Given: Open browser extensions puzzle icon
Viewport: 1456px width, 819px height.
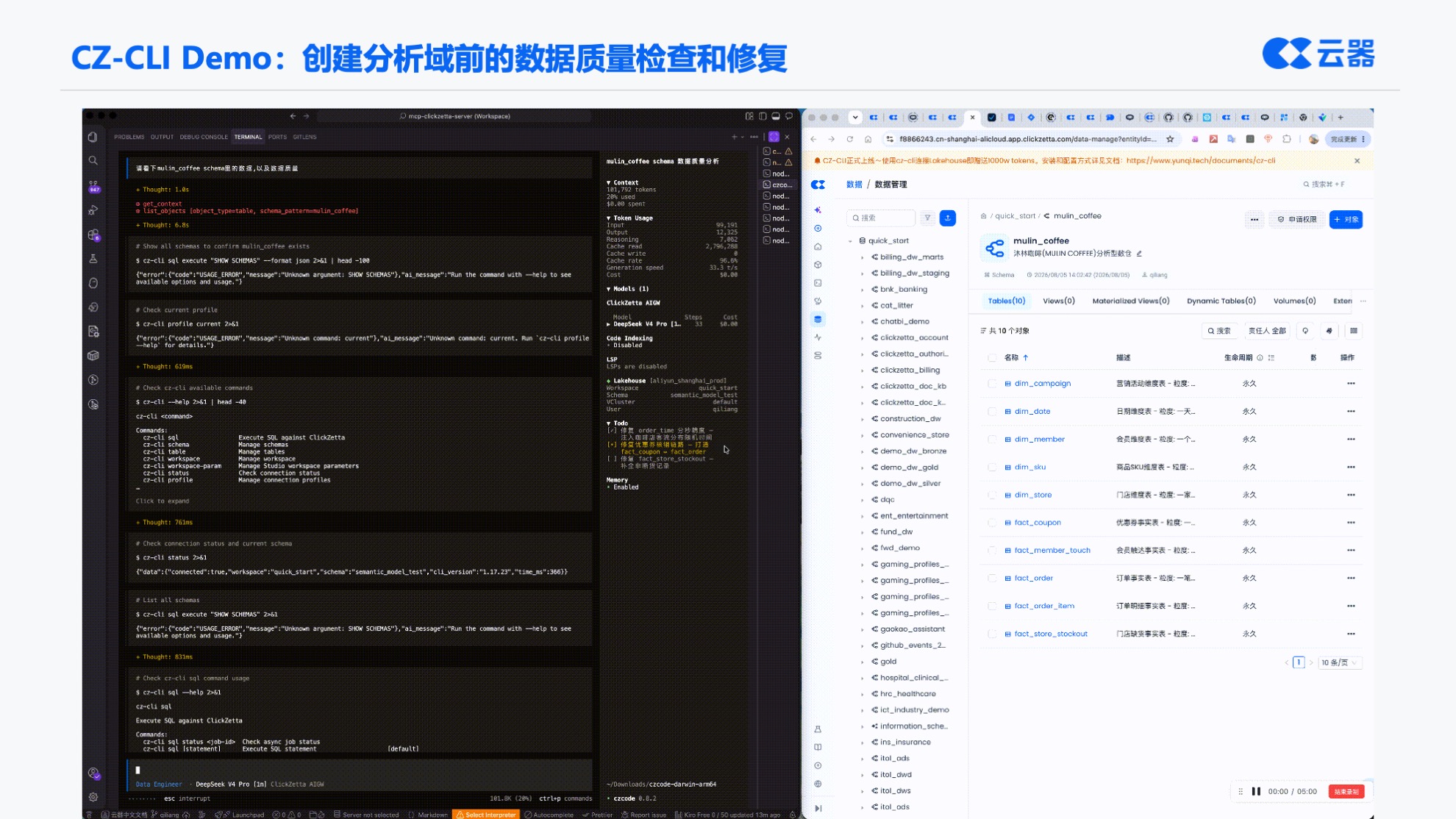Looking at the screenshot, I should (x=1286, y=139).
